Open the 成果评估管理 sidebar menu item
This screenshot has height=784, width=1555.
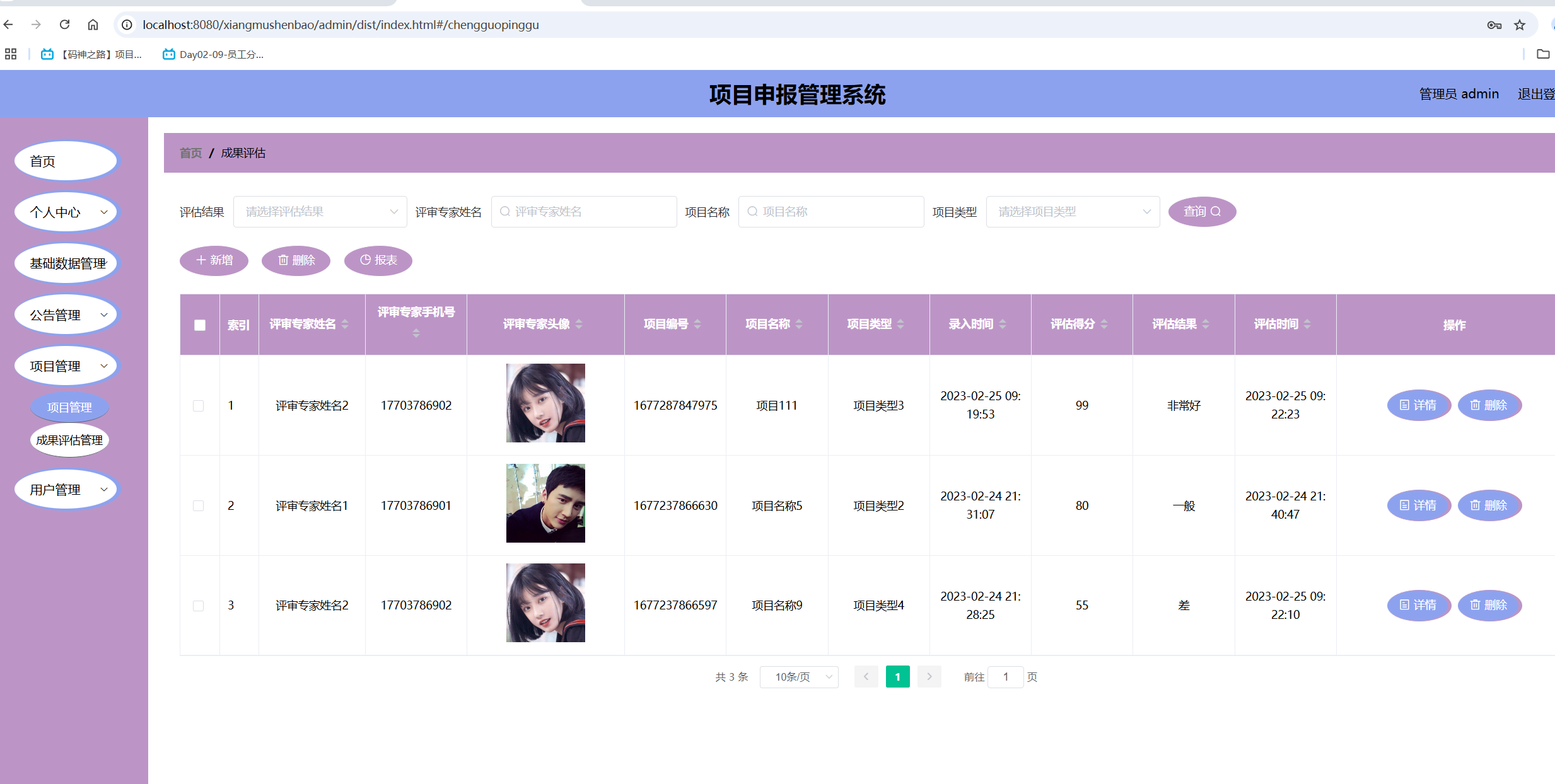click(x=69, y=440)
